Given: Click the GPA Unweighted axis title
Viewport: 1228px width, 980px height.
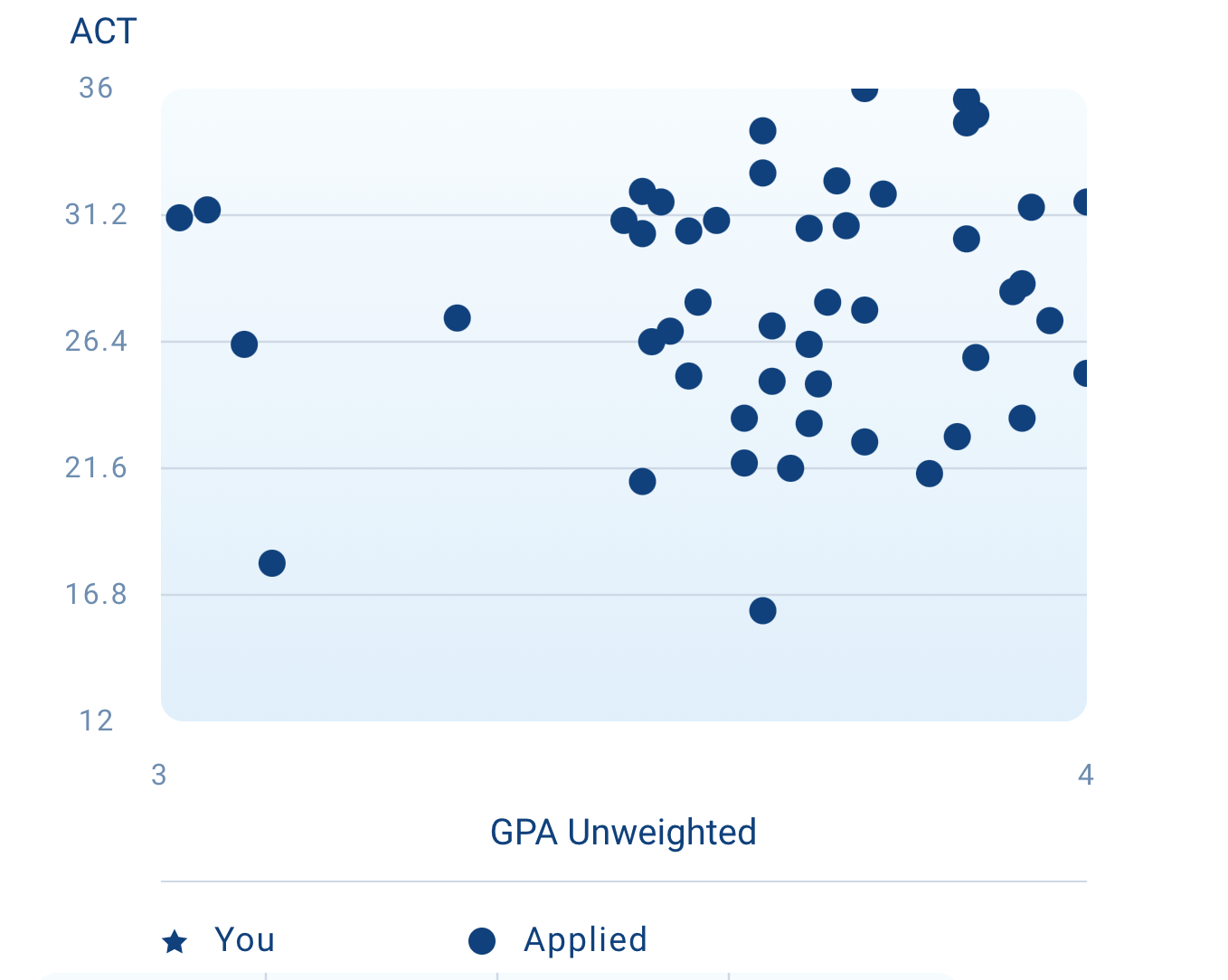Looking at the screenshot, I should pos(623,833).
